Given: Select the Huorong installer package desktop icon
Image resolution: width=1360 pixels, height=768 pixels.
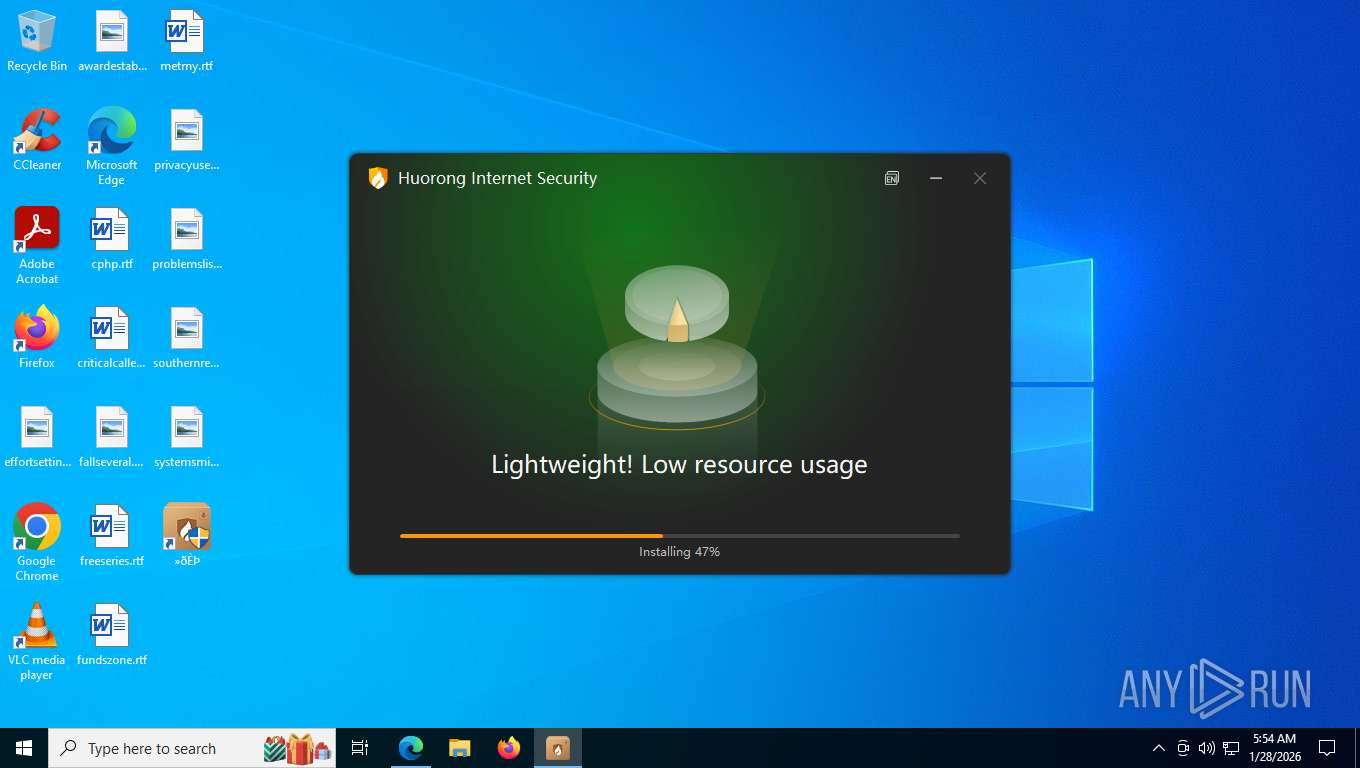Looking at the screenshot, I should pos(187,536).
